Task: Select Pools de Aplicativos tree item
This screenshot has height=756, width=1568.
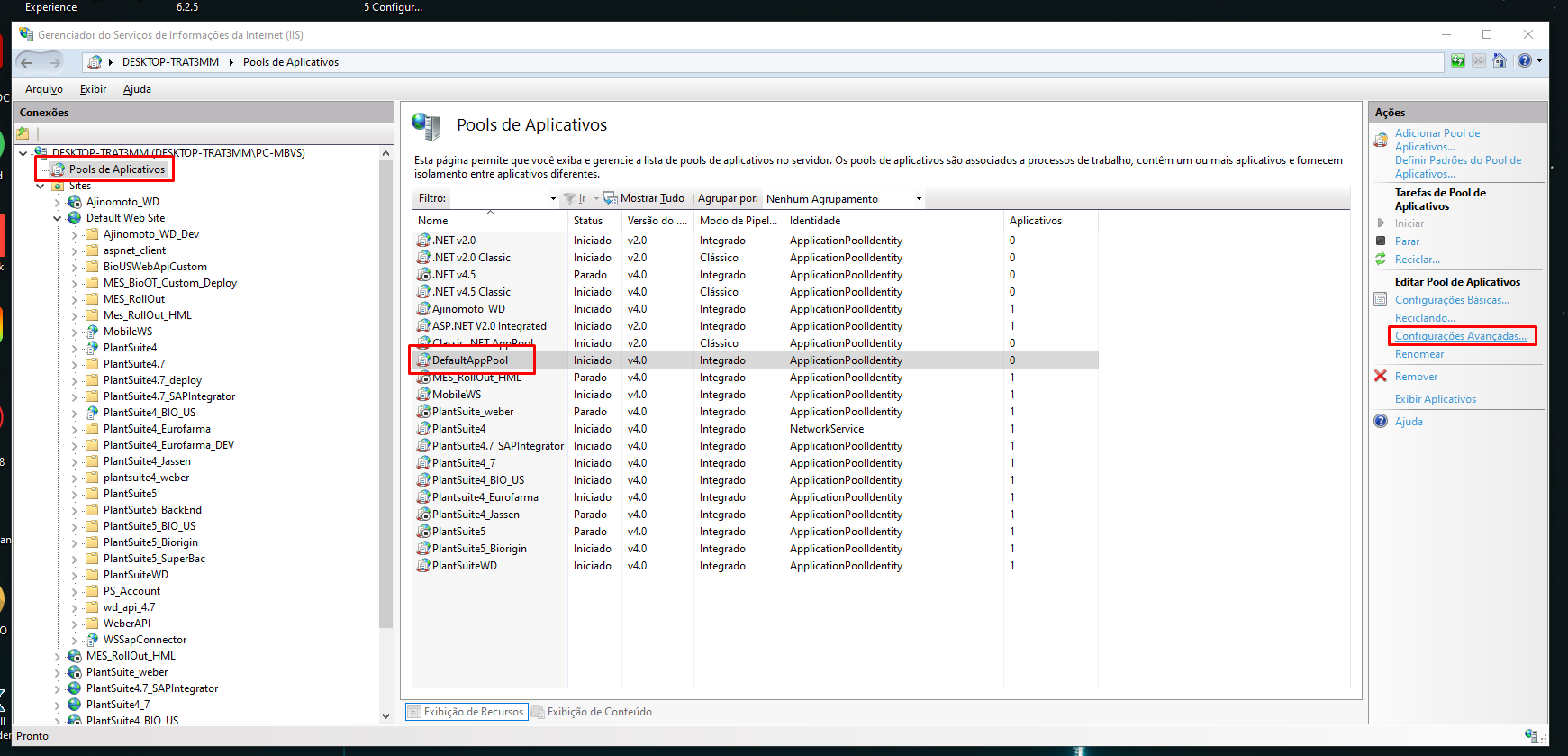Action: 117,169
